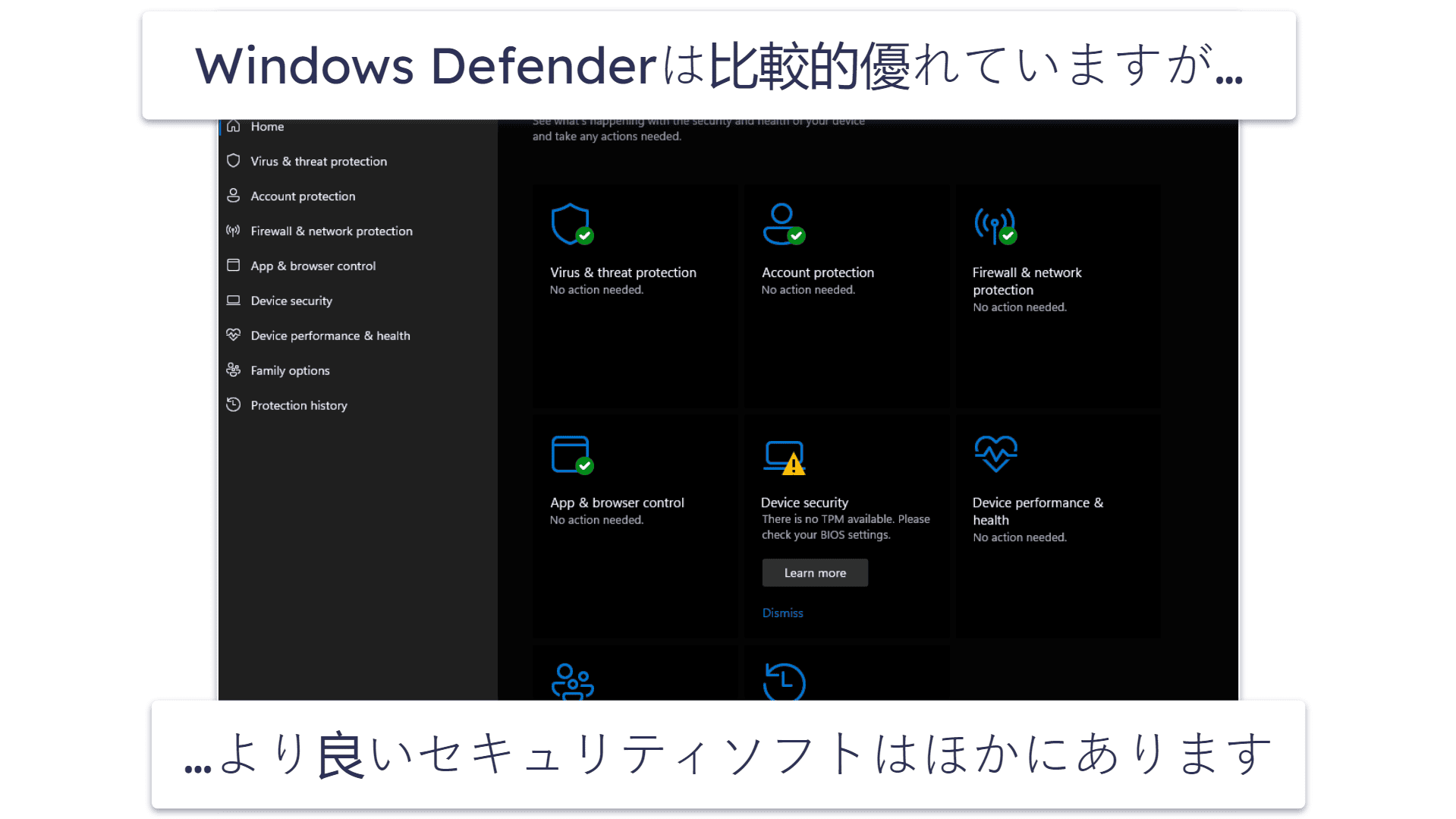Click 'No action needed.' under Device performance & health

click(x=1020, y=537)
